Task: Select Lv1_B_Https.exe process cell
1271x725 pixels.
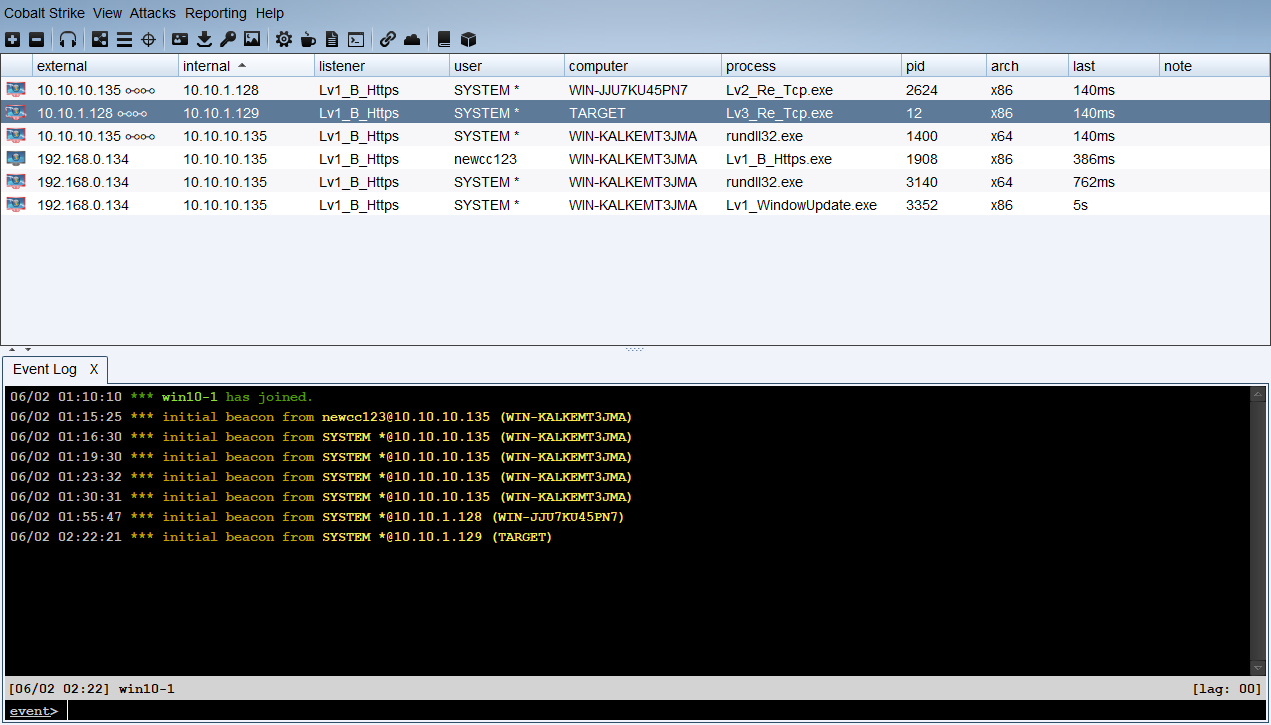Action: [x=811, y=159]
